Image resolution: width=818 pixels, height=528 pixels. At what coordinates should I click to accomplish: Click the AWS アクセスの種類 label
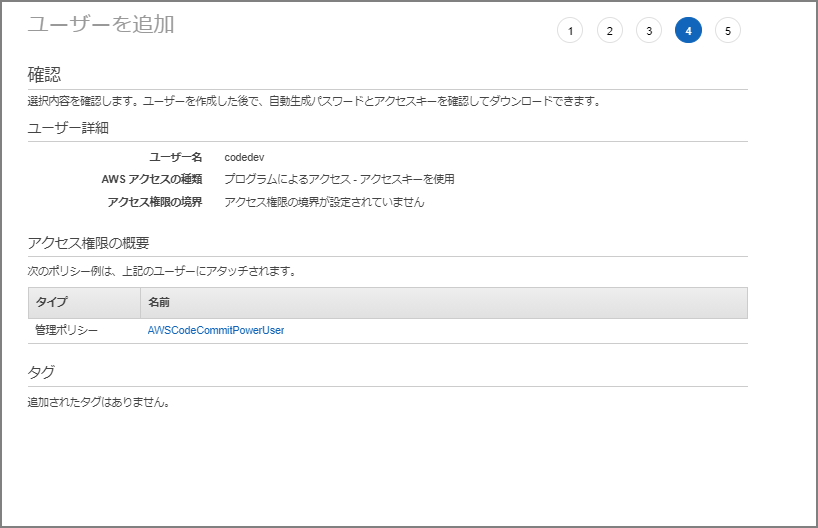point(152,179)
